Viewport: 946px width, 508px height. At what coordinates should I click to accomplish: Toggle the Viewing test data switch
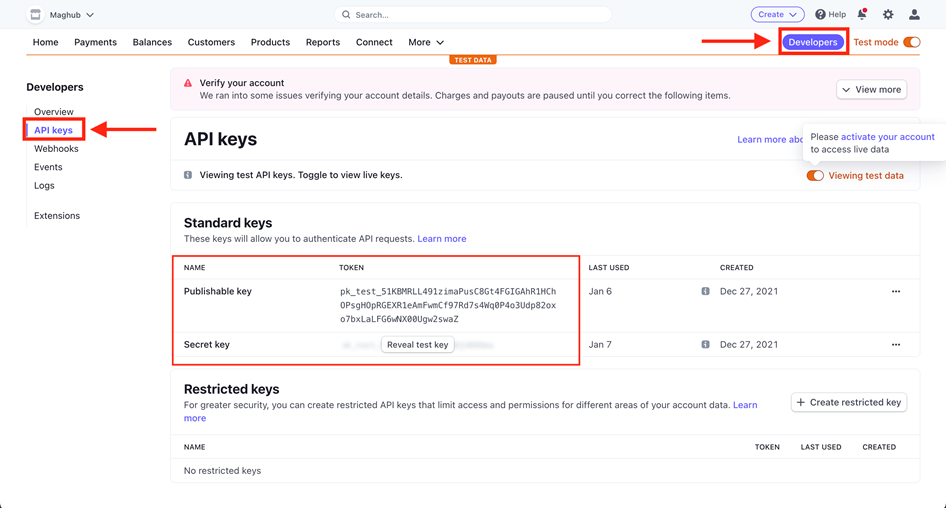(x=815, y=176)
